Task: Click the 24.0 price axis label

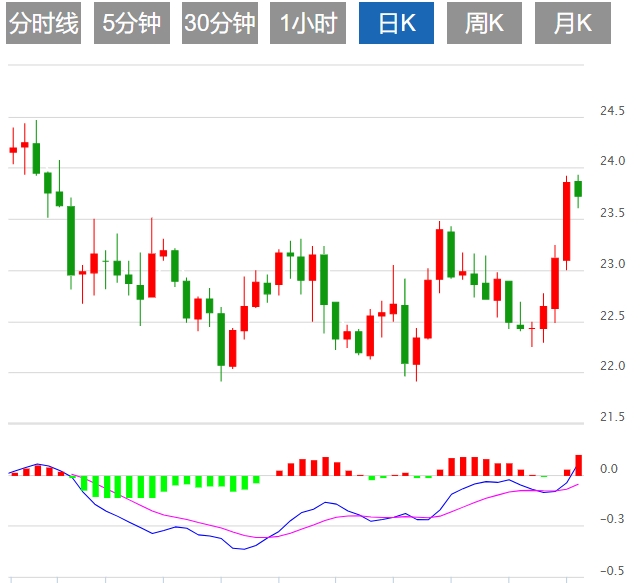Action: click(612, 161)
